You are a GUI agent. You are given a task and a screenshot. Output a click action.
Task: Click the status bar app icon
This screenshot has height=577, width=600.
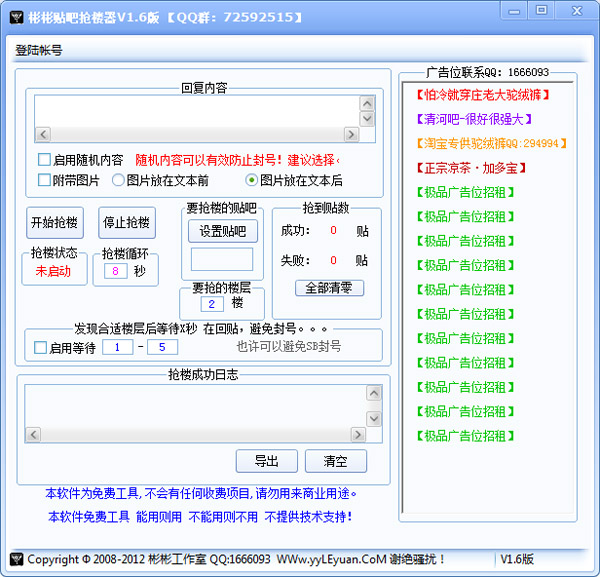[x=16, y=559]
